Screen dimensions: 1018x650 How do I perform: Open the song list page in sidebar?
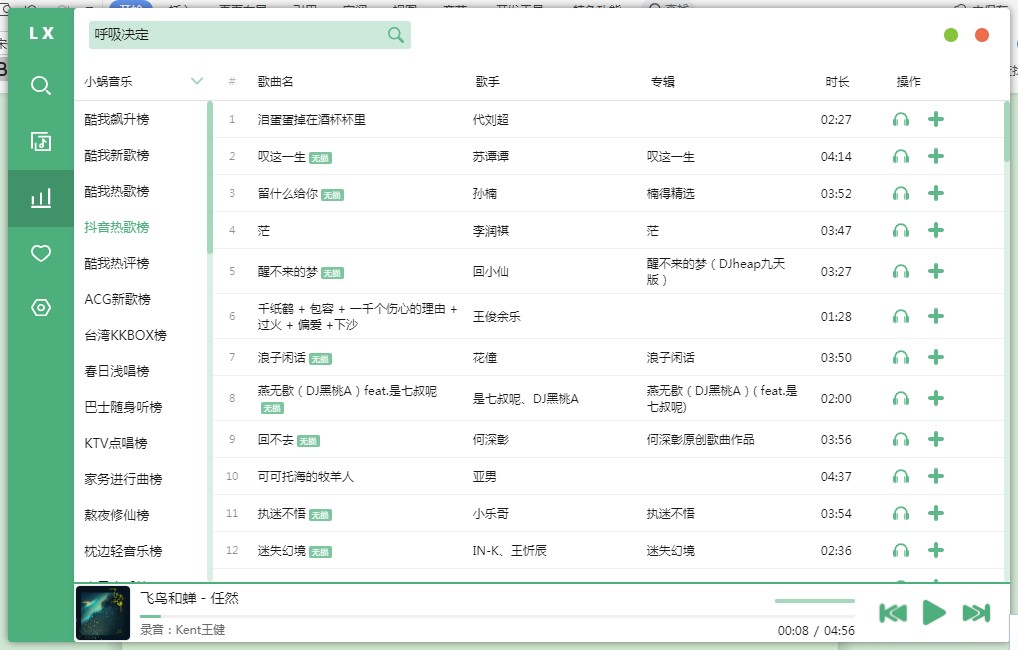(41, 141)
